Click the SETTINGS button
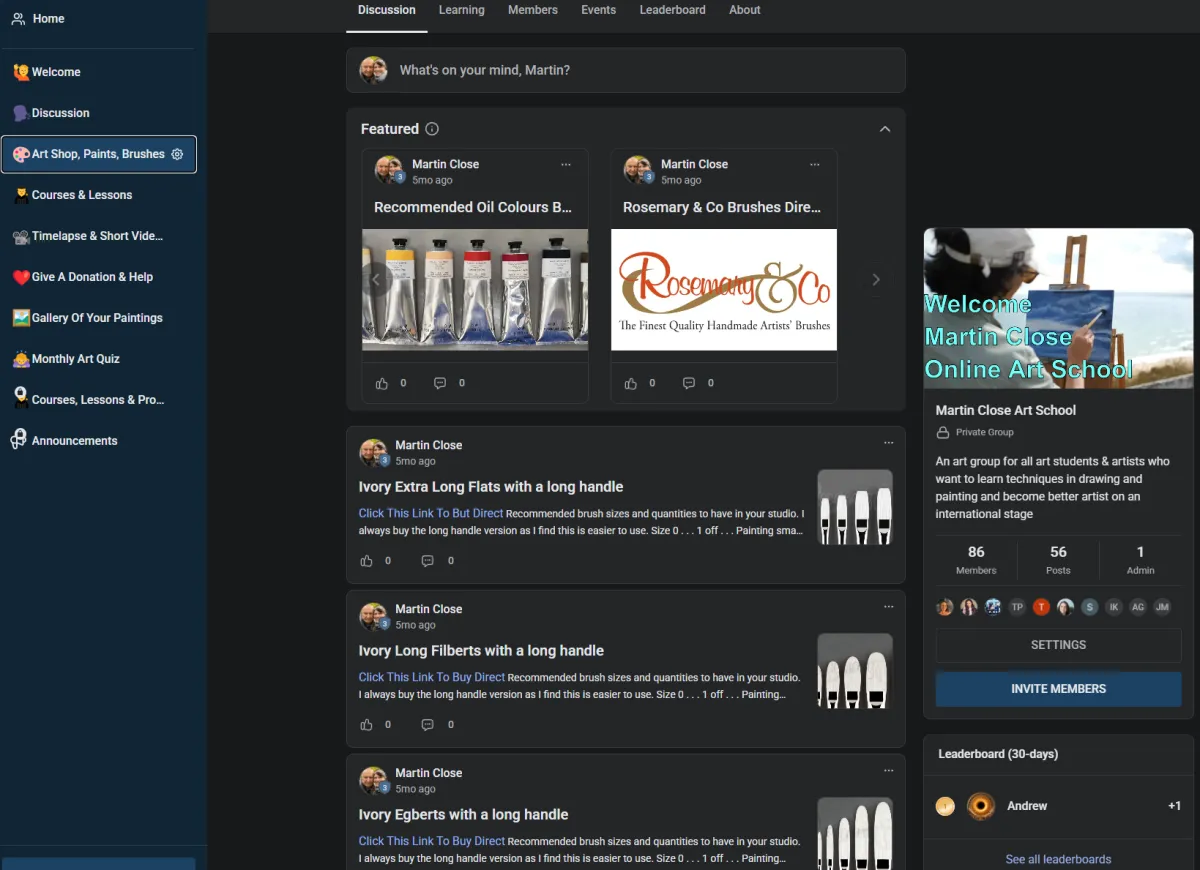The width and height of the screenshot is (1200, 870). tap(1058, 645)
